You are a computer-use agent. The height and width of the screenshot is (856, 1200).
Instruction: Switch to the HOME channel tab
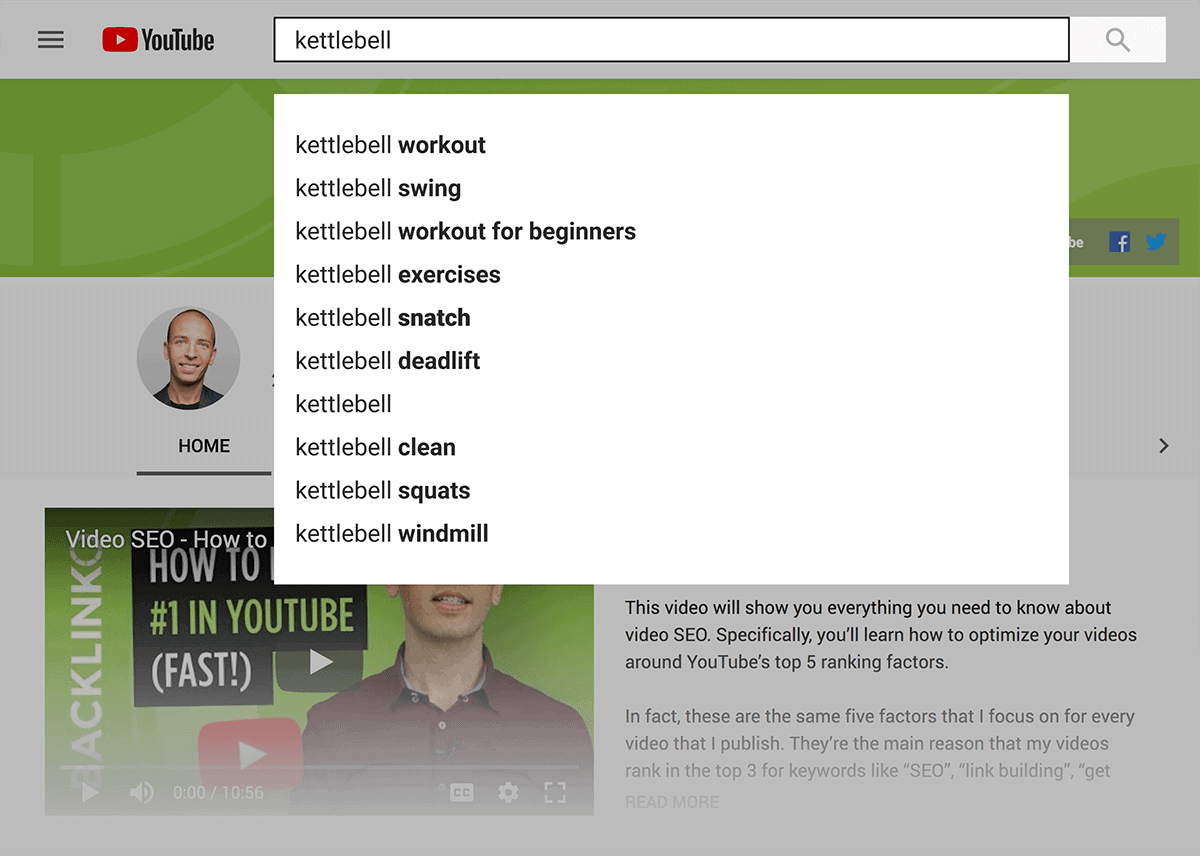(204, 446)
